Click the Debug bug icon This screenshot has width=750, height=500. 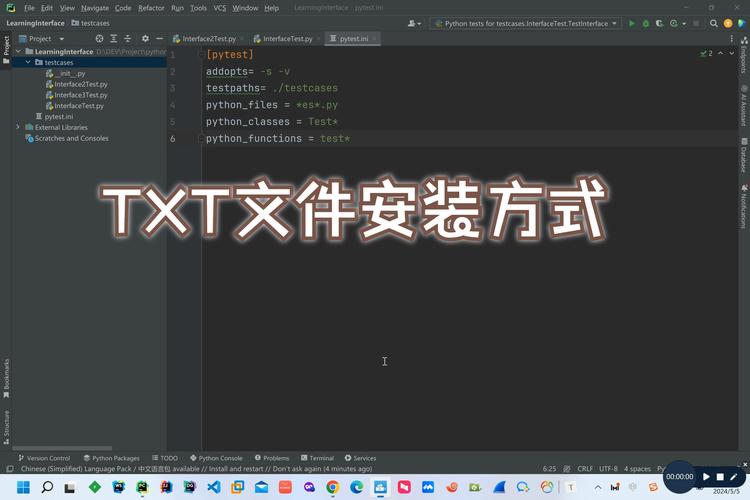pyautogui.click(x=646, y=23)
